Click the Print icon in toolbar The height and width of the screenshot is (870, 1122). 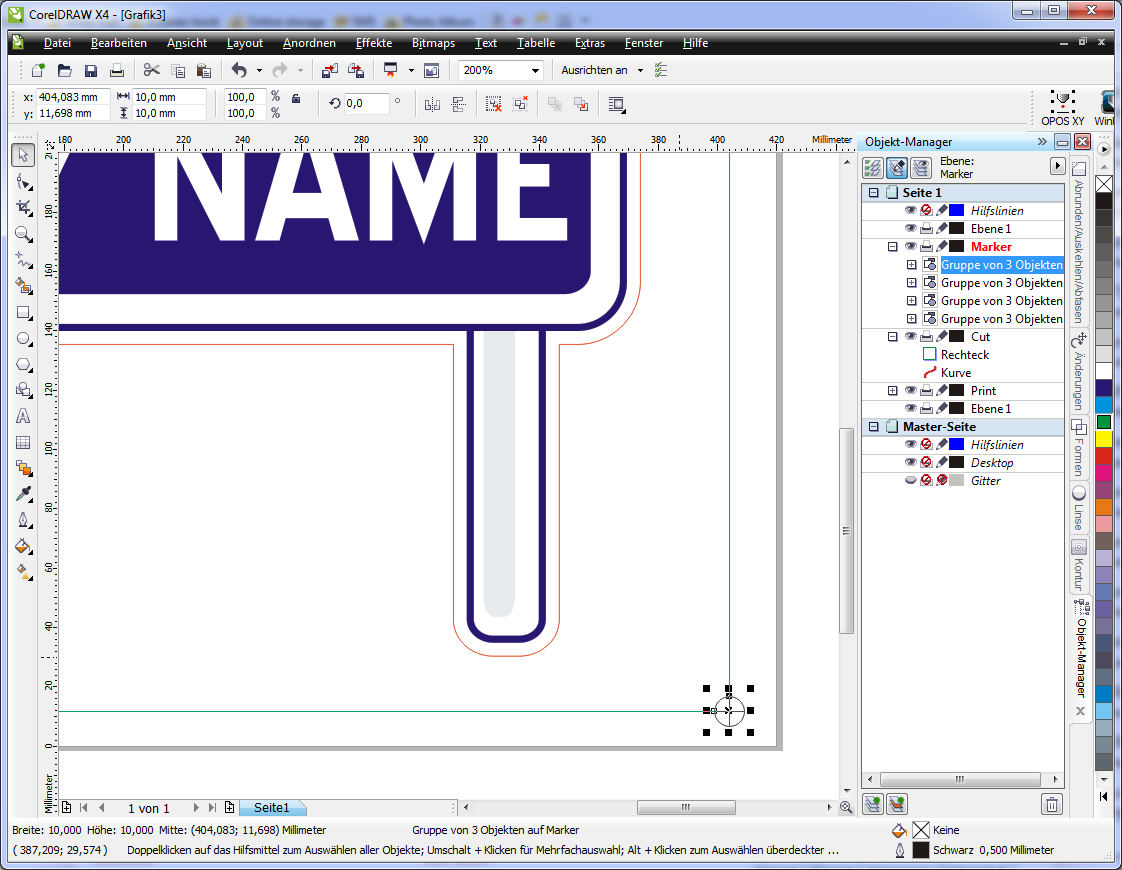click(117, 71)
